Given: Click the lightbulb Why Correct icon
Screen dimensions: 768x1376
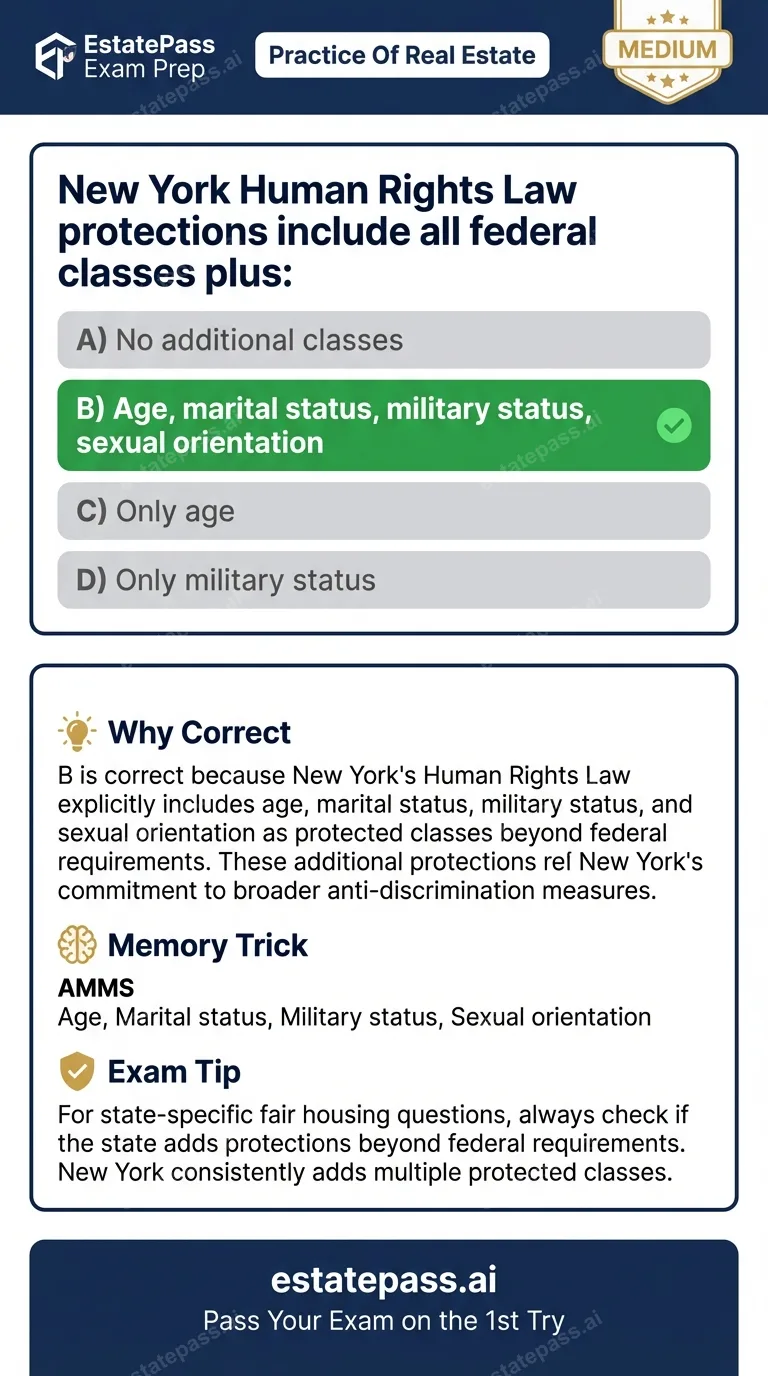Looking at the screenshot, I should 76,731.
